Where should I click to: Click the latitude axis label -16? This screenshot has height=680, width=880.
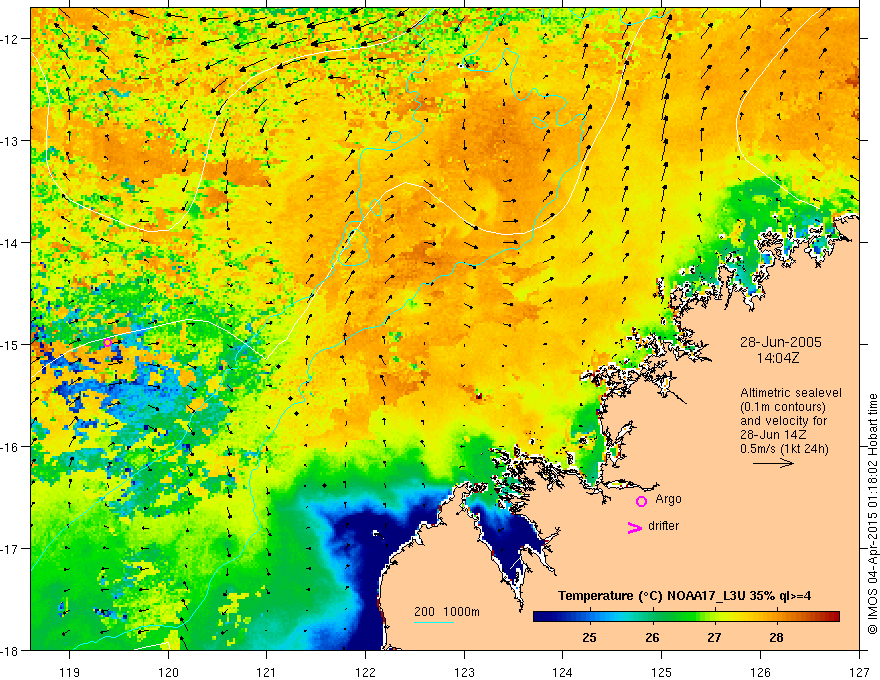point(11,447)
